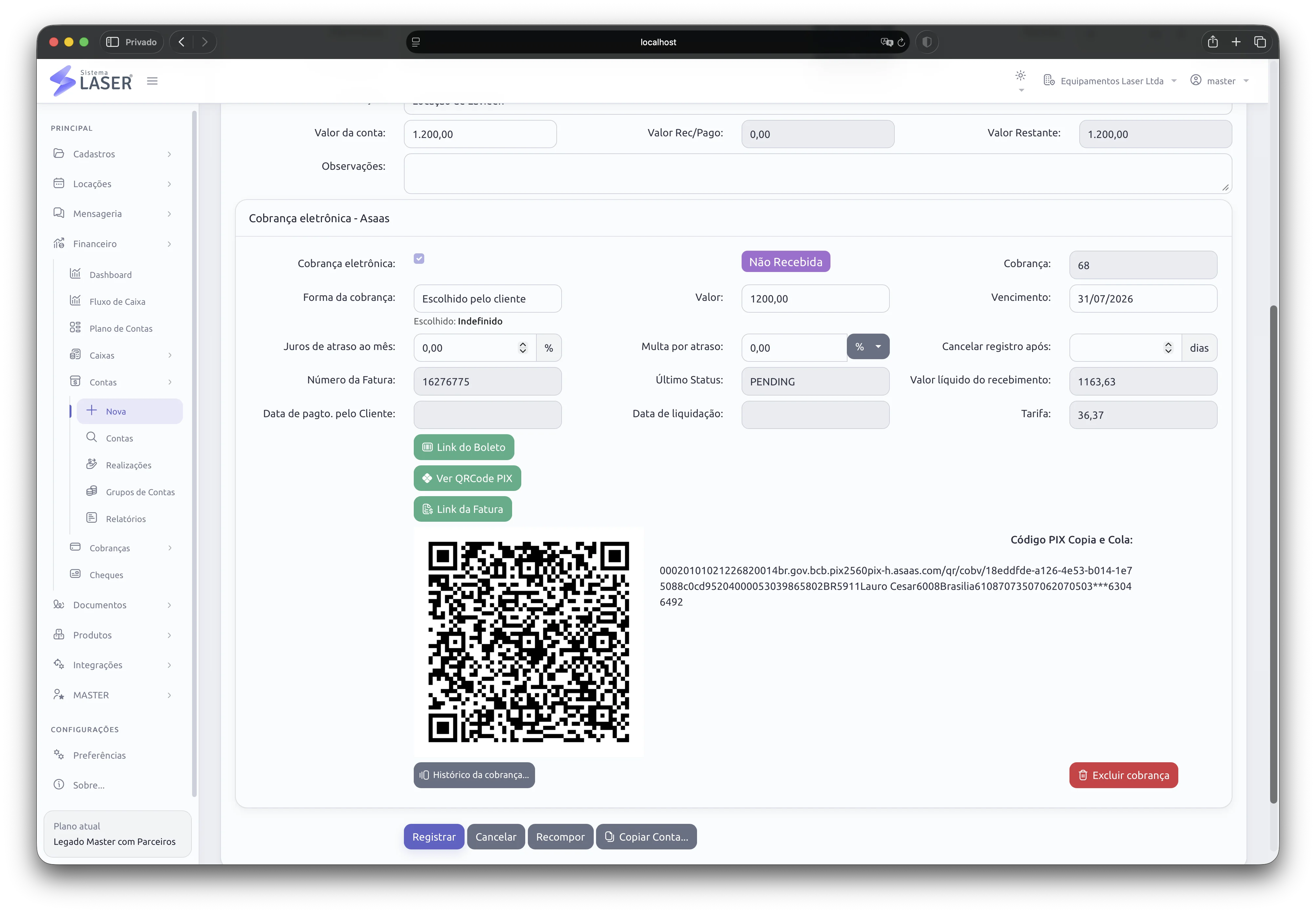This screenshot has width=1316, height=913.
Task: Click the Dashboard chart icon
Action: (x=75, y=273)
